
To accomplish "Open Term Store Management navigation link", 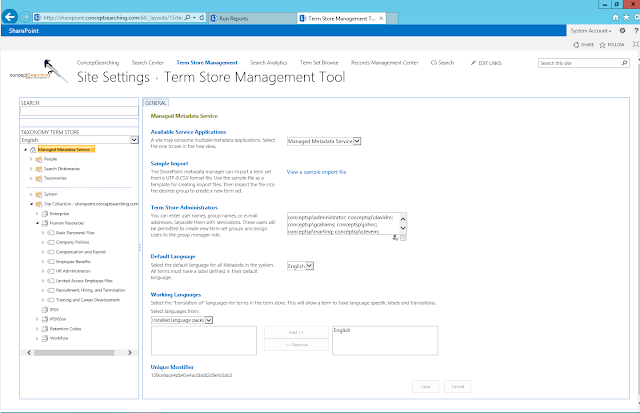I will coord(207,63).
